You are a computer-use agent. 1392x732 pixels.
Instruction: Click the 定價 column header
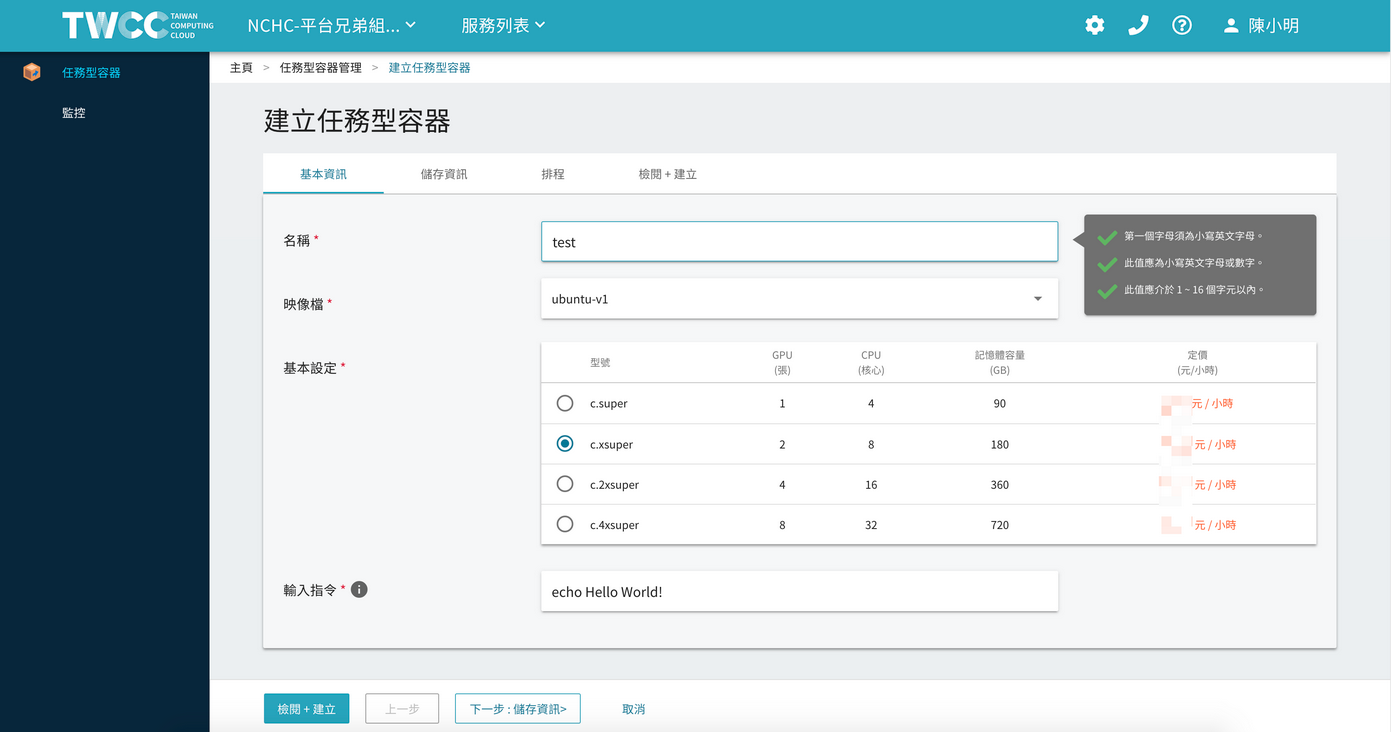[1198, 362]
